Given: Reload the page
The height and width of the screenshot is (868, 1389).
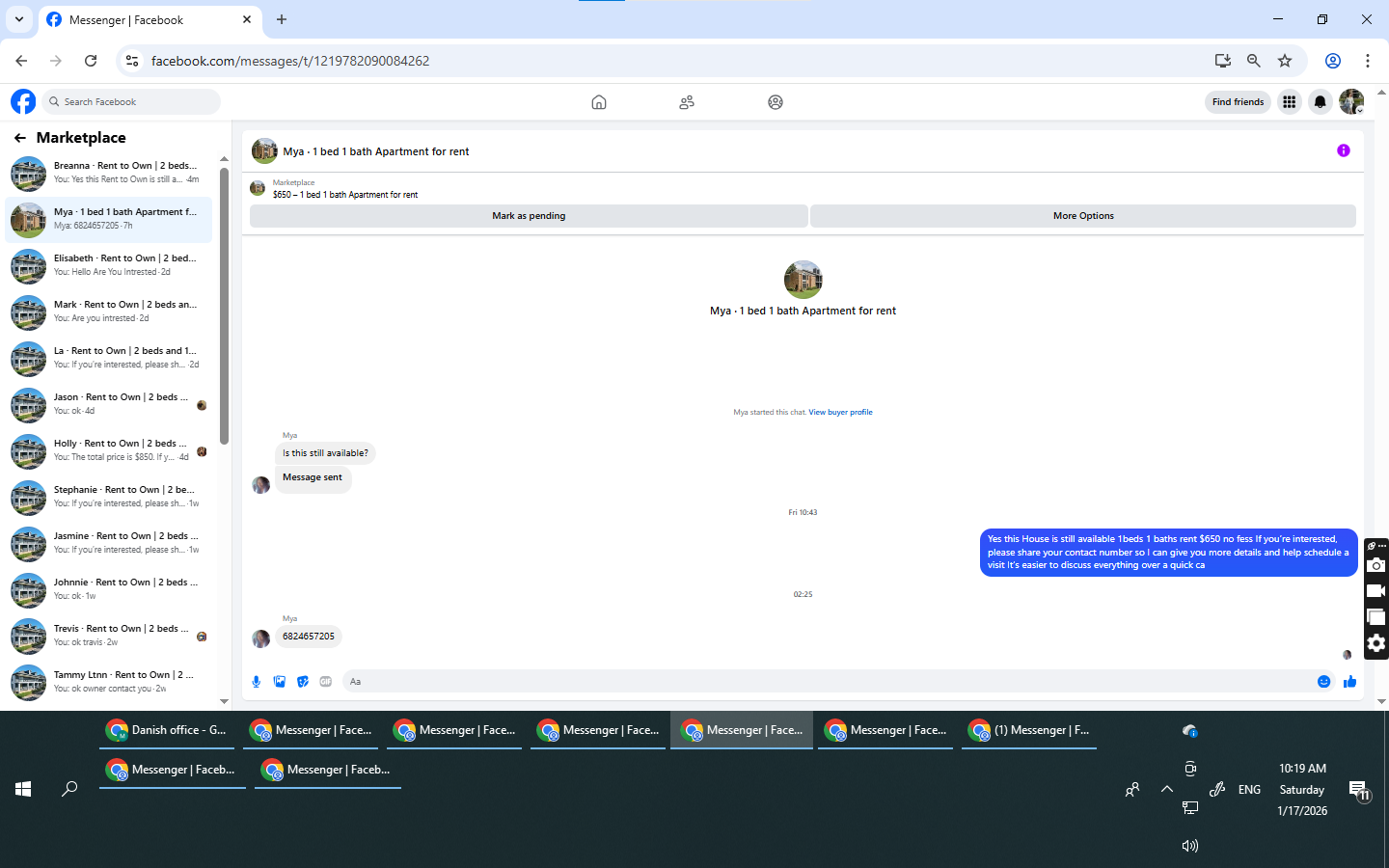Looking at the screenshot, I should (x=91, y=61).
